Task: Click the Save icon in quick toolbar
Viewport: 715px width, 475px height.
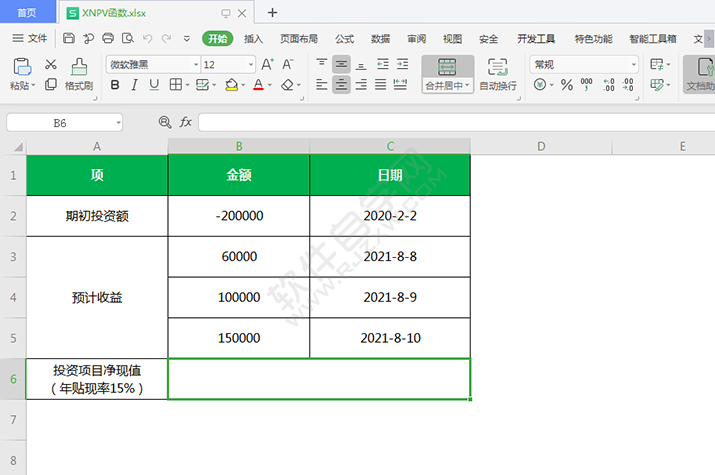Action: (x=69, y=38)
